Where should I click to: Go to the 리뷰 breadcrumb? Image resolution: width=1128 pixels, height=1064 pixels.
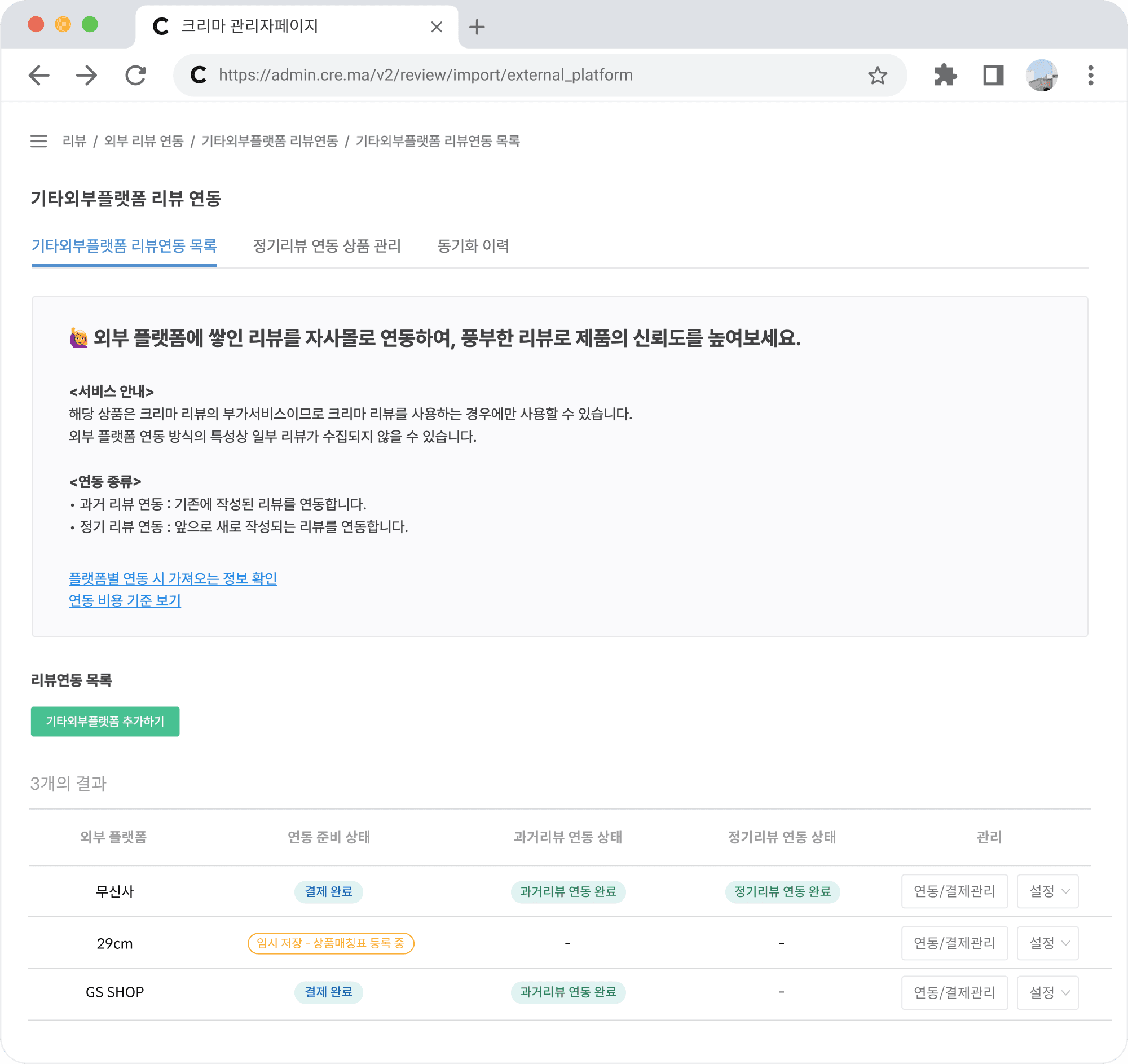pos(74,141)
